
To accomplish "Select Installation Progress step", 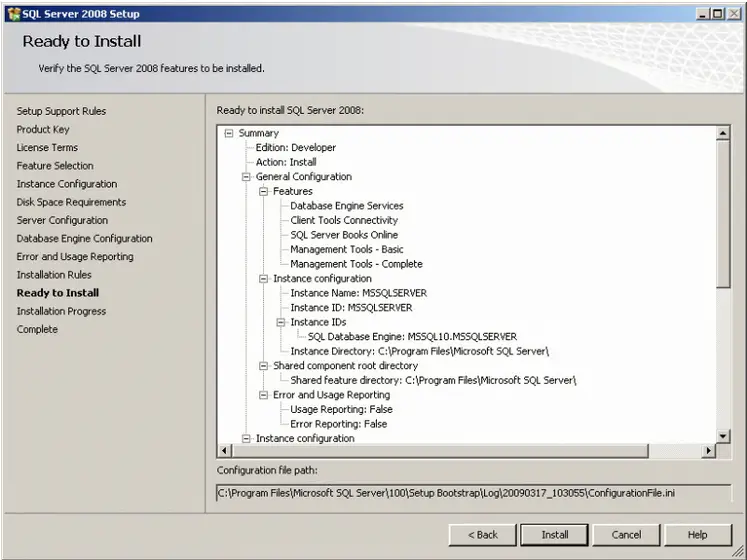I will (61, 311).
